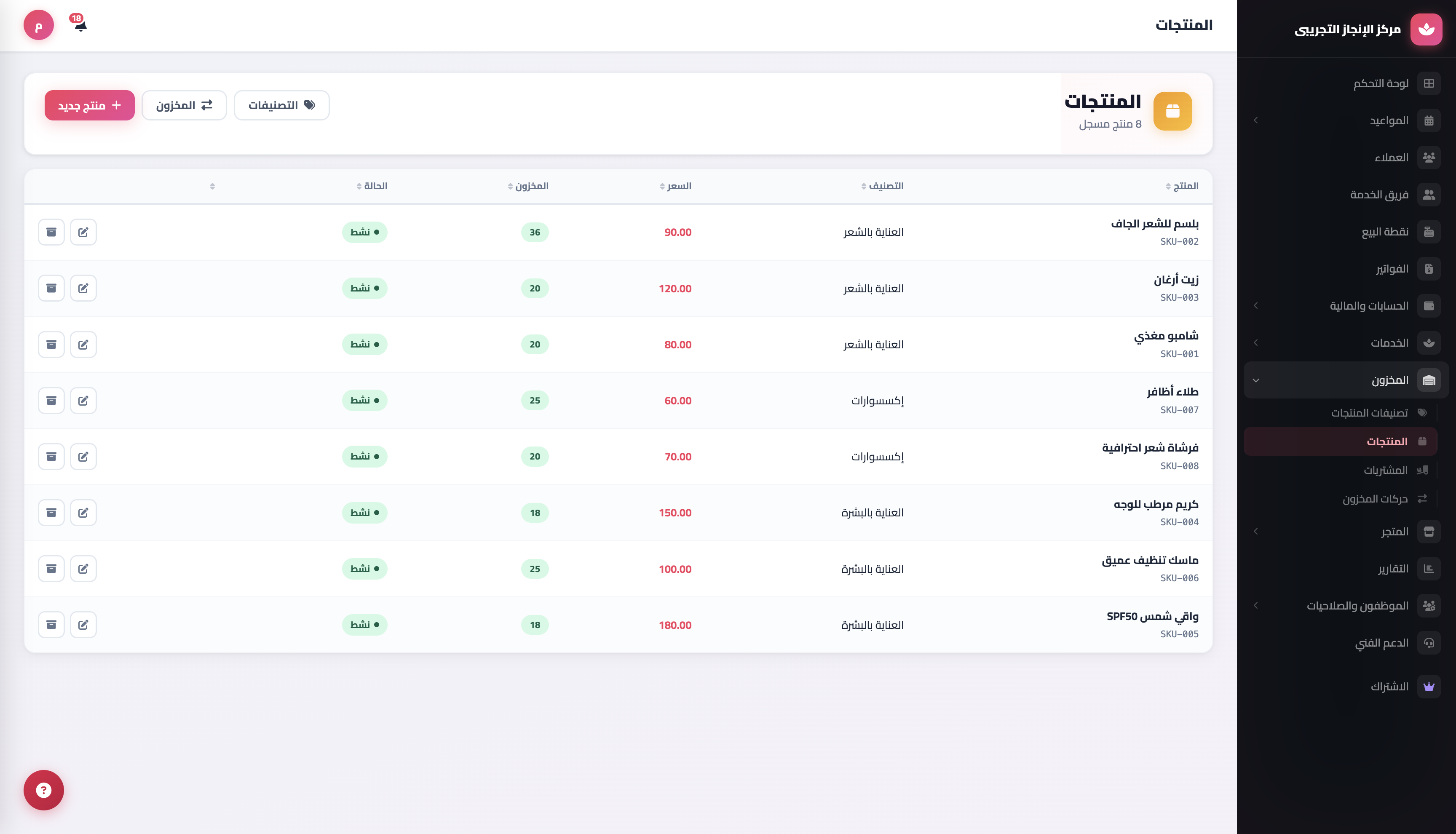Click archive icon for كريم مرطب للوجه
Viewport: 1456px width, 834px height.
[51, 513]
